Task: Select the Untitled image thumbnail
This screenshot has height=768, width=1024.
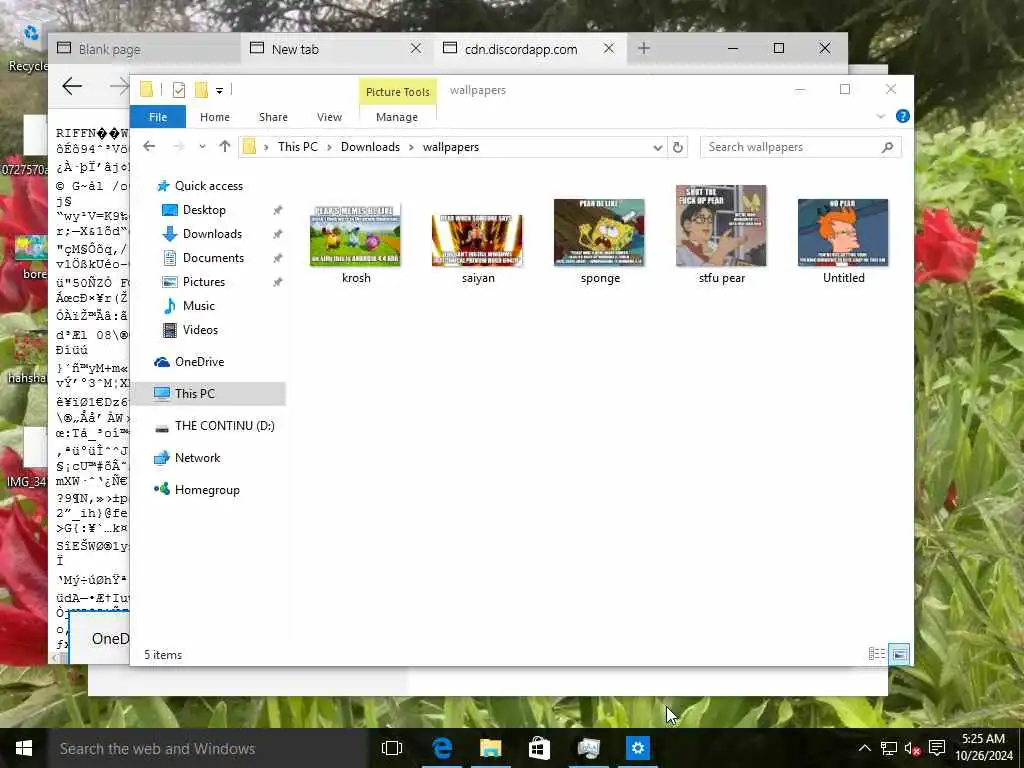Action: 843,232
